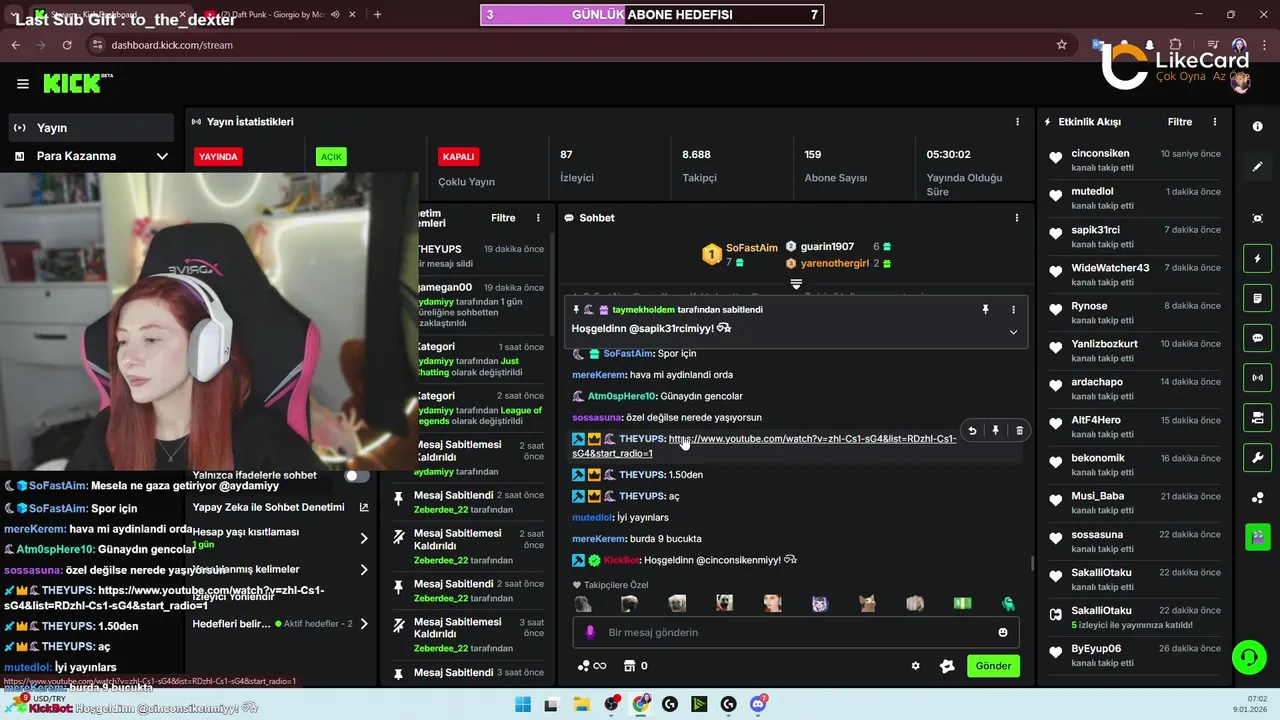Click the screen capture icon in right toolbar
Image resolution: width=1280 pixels, height=720 pixels.
tap(1257, 218)
